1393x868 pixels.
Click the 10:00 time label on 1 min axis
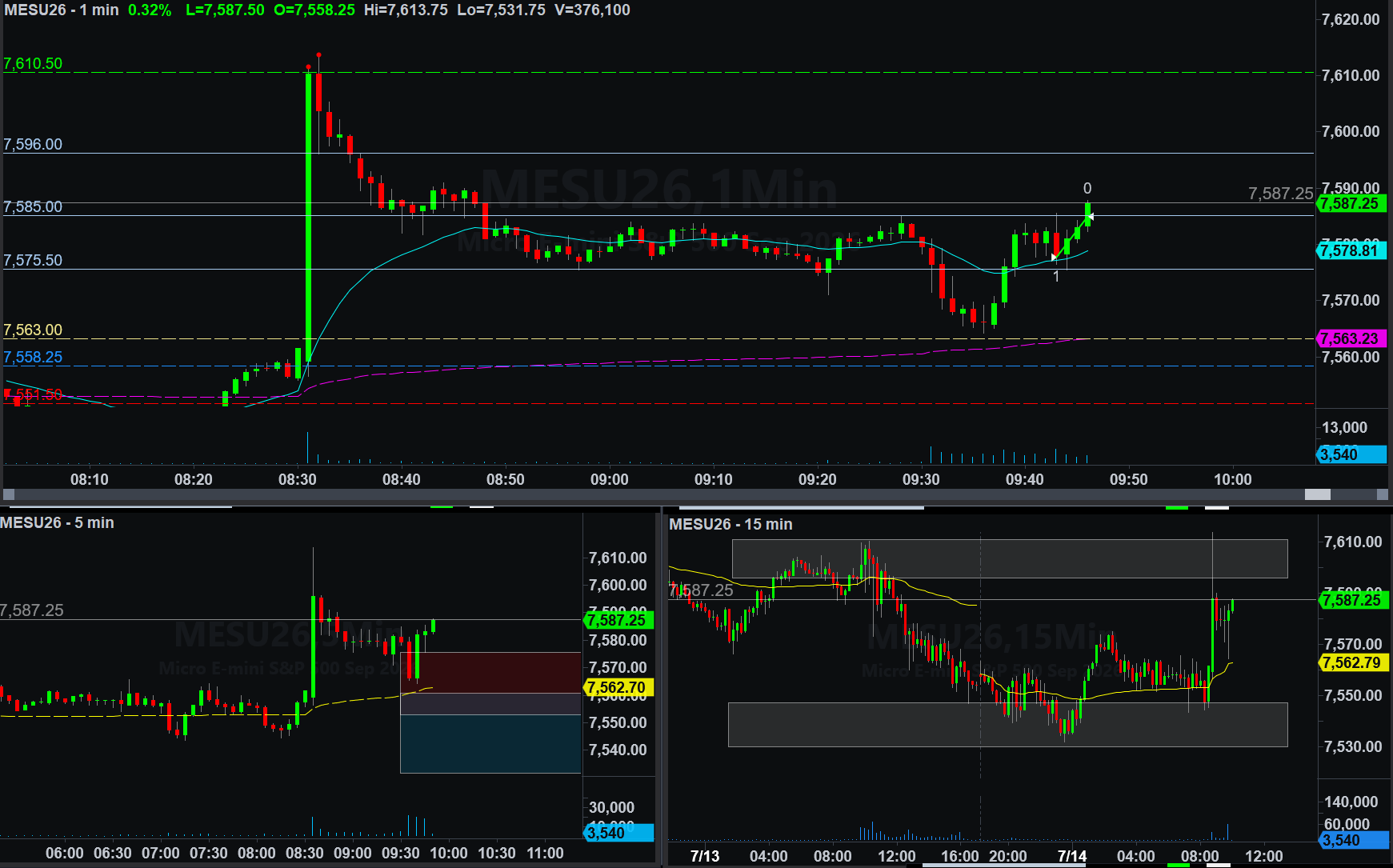click(x=1233, y=480)
